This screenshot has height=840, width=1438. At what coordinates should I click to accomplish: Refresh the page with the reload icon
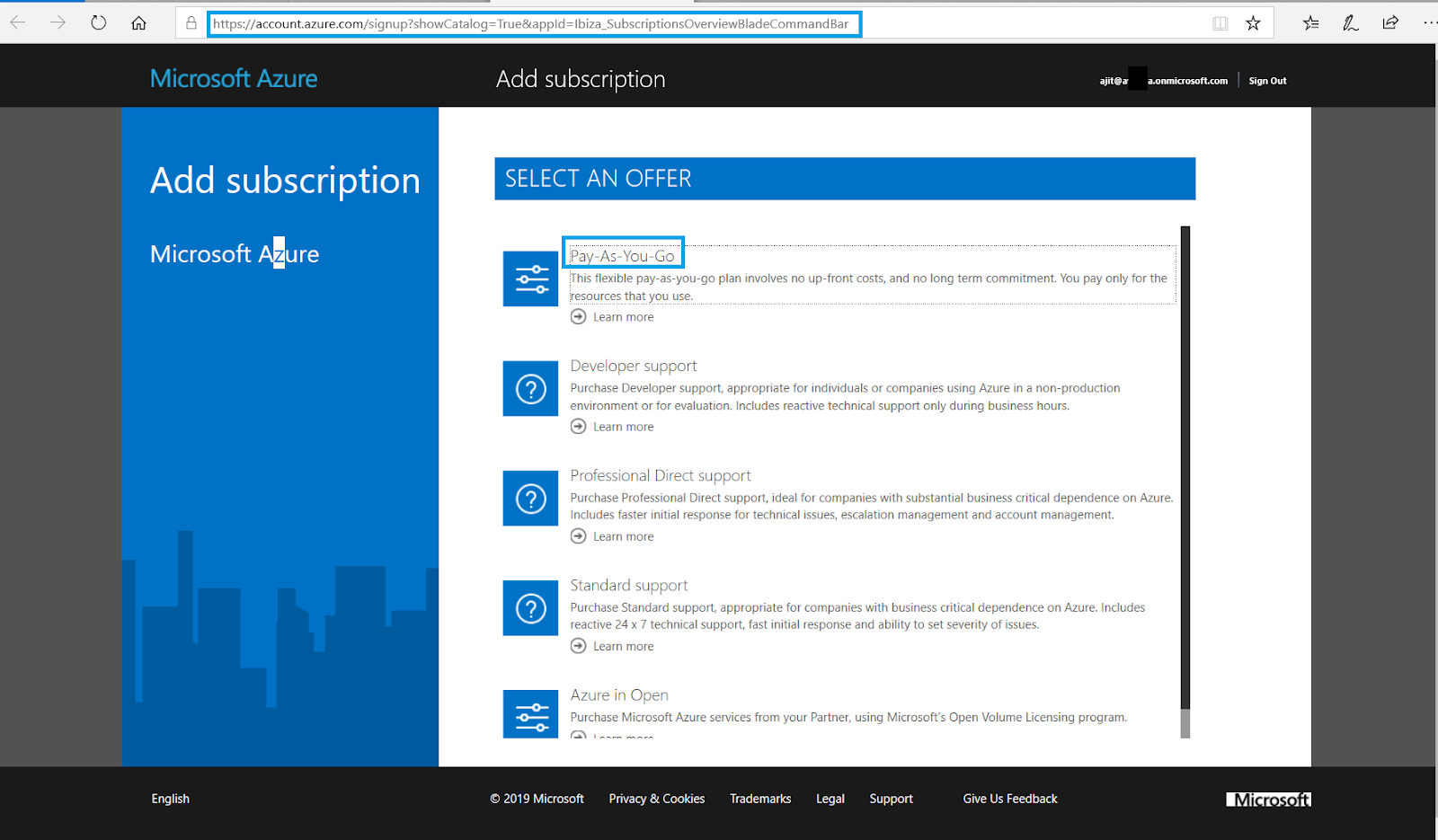tap(99, 22)
